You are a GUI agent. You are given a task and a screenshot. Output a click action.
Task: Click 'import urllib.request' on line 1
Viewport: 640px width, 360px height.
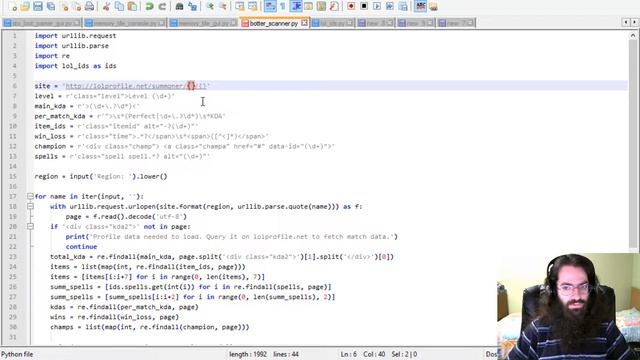(76, 36)
